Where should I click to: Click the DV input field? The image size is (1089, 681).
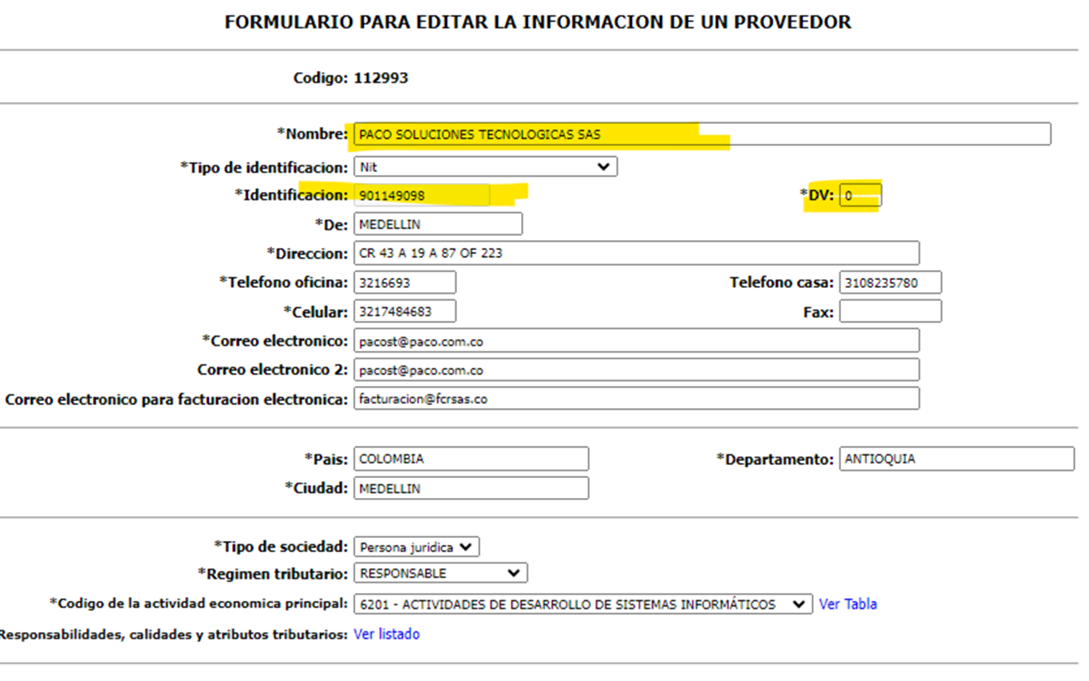pyautogui.click(x=860, y=195)
